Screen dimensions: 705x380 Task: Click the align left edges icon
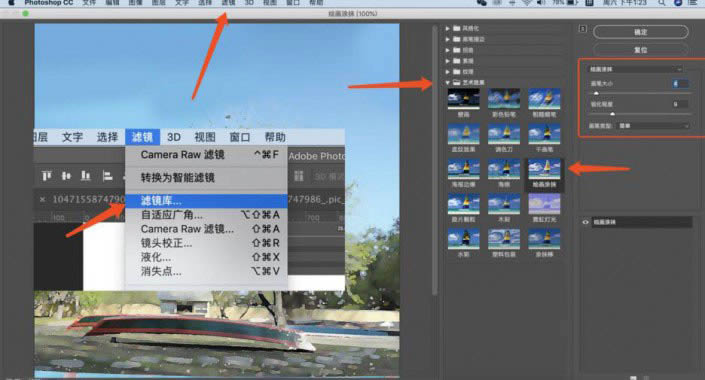point(107,176)
